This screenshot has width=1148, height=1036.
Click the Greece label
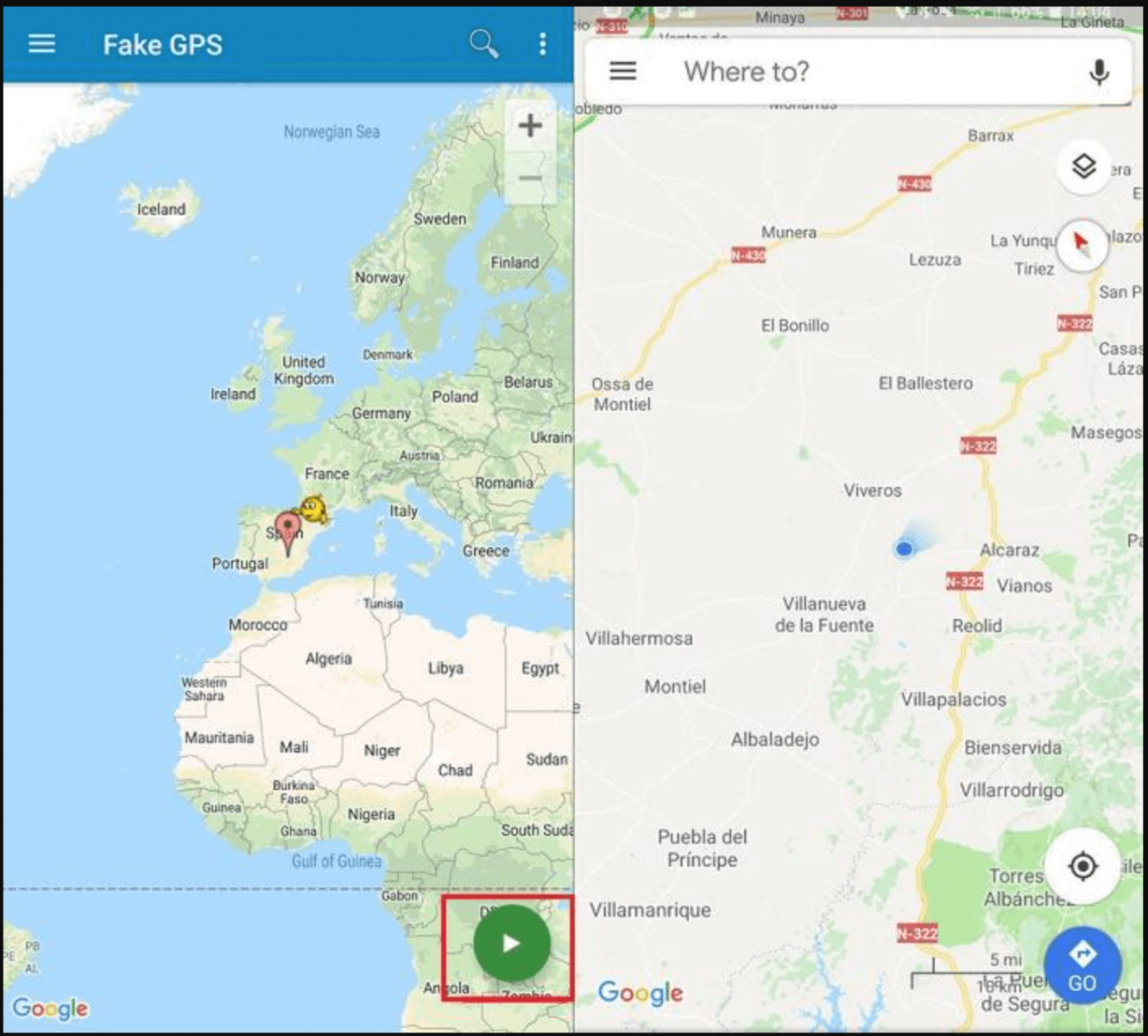pos(486,551)
